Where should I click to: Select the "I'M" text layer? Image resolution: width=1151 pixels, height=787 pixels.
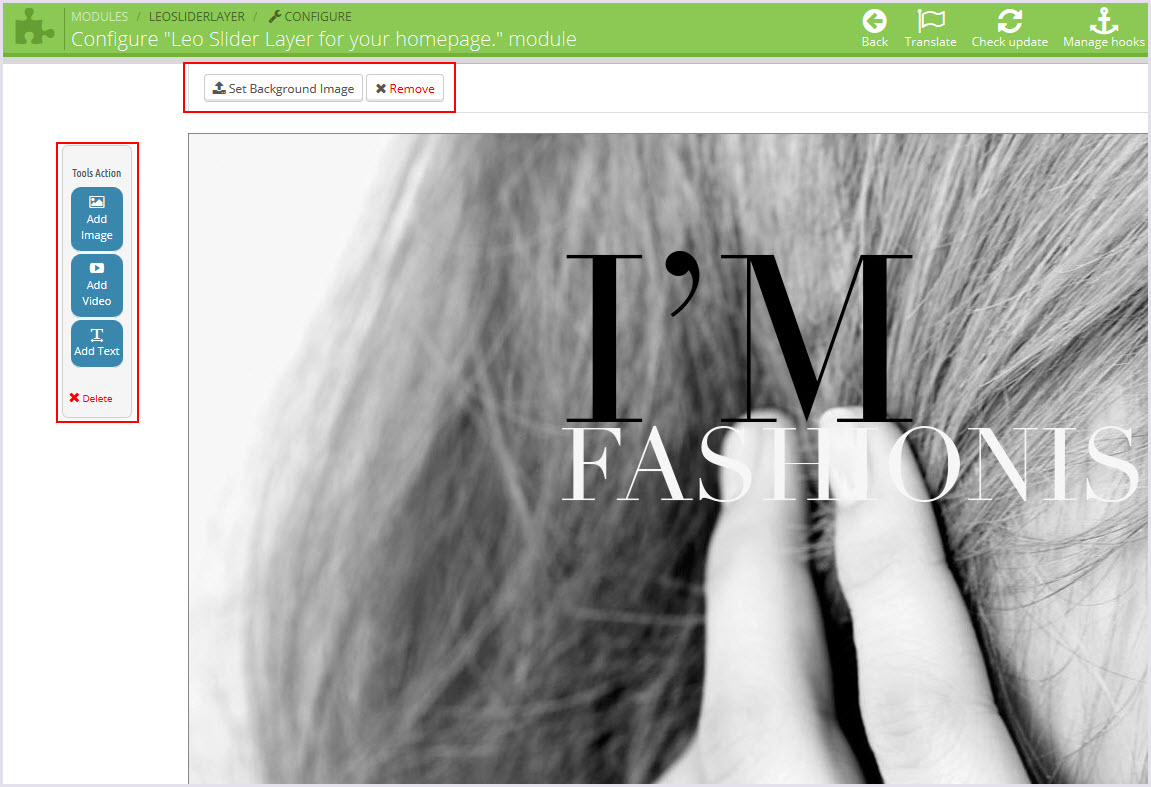738,337
